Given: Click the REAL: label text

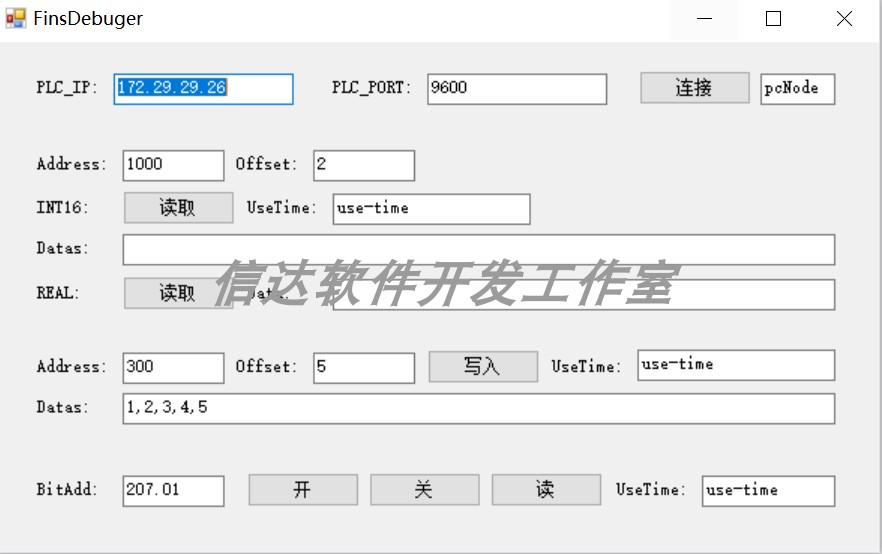Looking at the screenshot, I should coord(57,293).
